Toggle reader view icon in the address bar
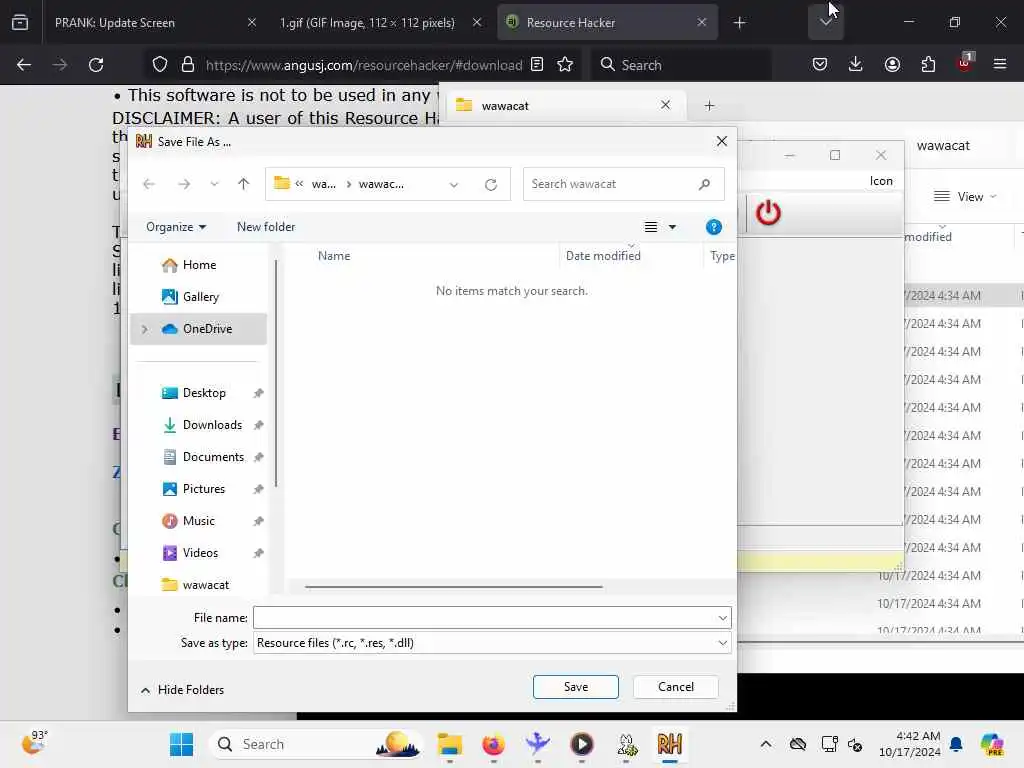Screen dimensions: 1024x768 pos(537,65)
